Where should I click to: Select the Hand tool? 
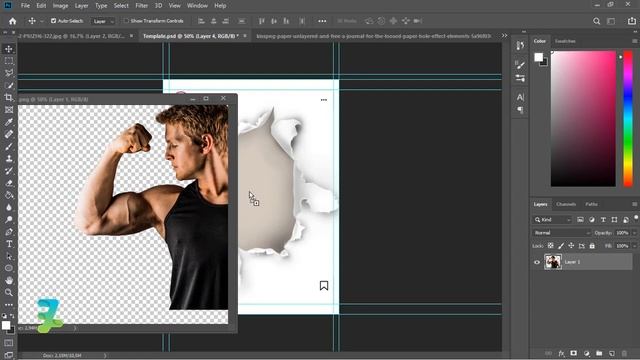(x=9, y=280)
